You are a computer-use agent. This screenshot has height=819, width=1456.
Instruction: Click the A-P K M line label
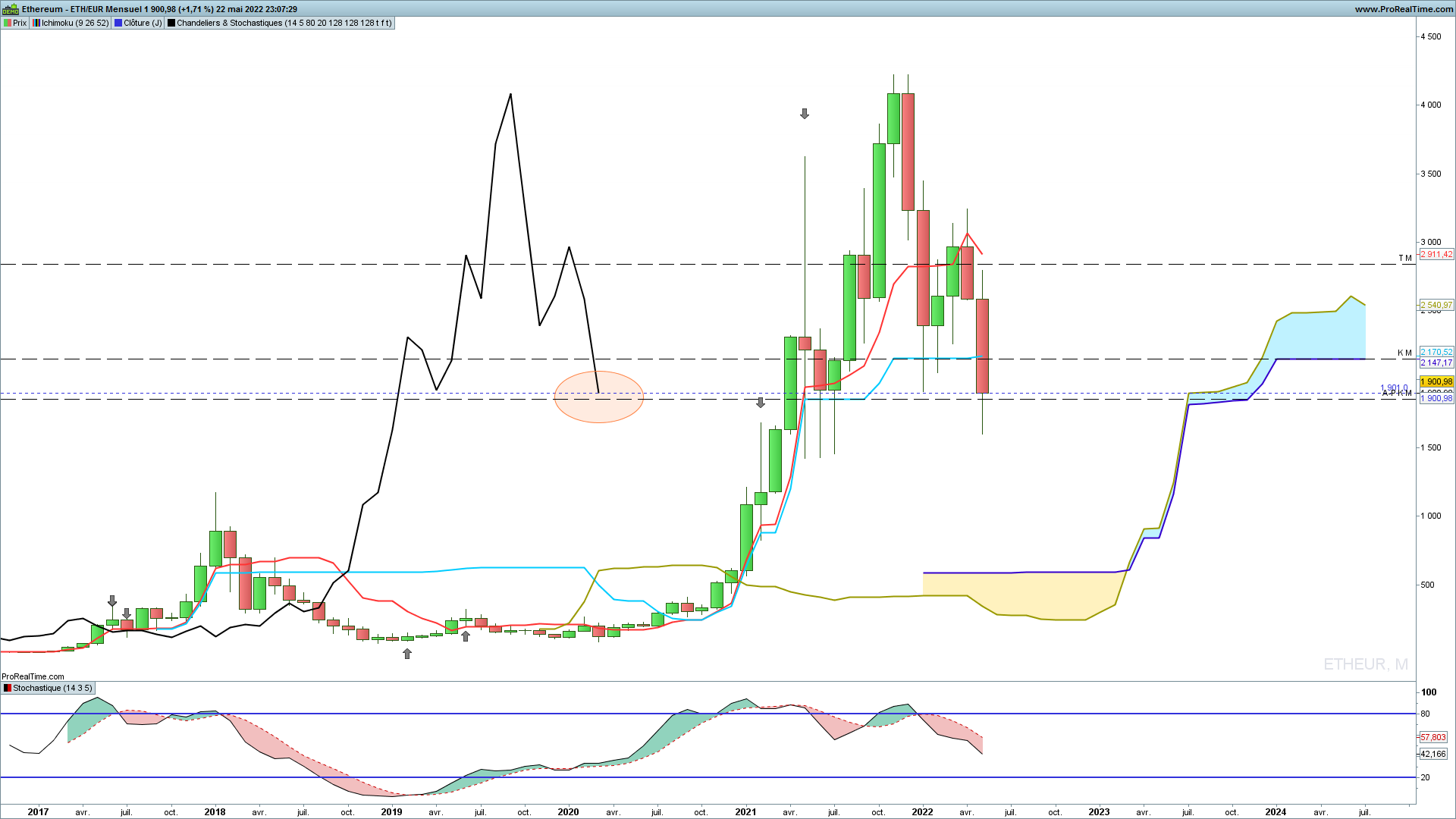click(x=1397, y=393)
